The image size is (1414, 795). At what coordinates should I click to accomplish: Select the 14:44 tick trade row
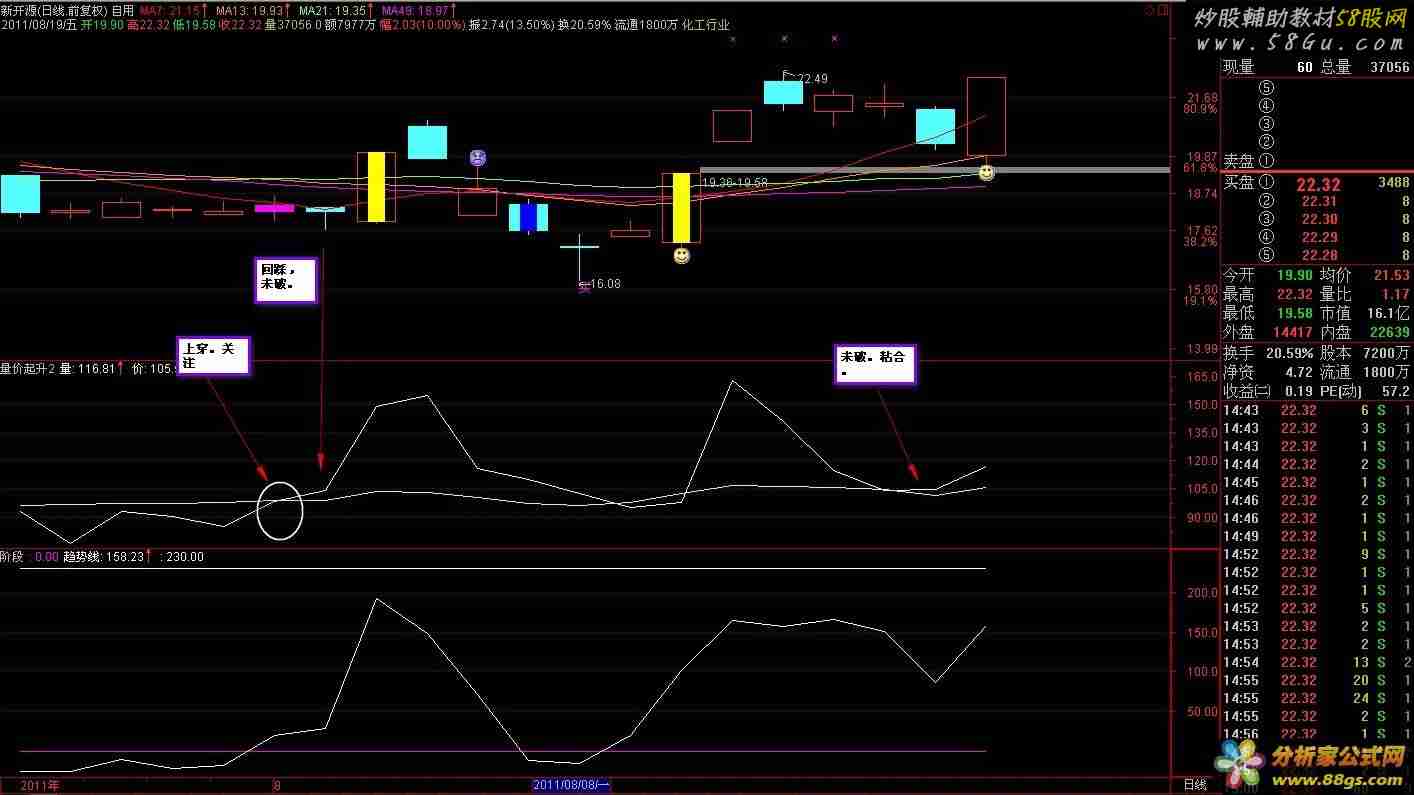tap(1316, 464)
